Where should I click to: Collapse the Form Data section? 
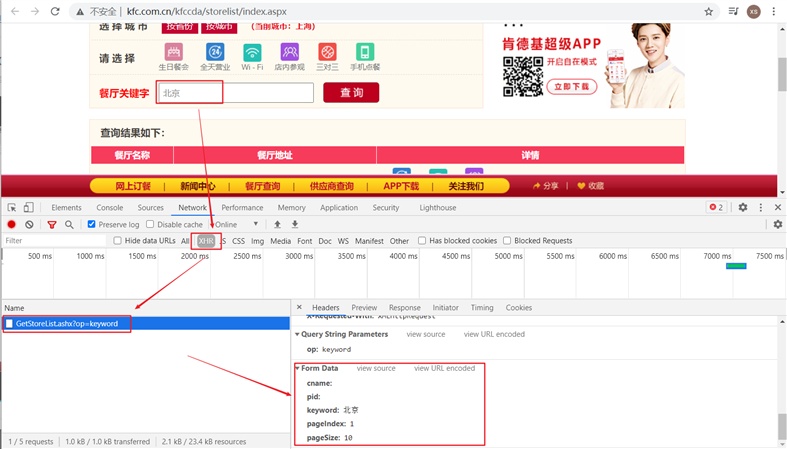297,368
